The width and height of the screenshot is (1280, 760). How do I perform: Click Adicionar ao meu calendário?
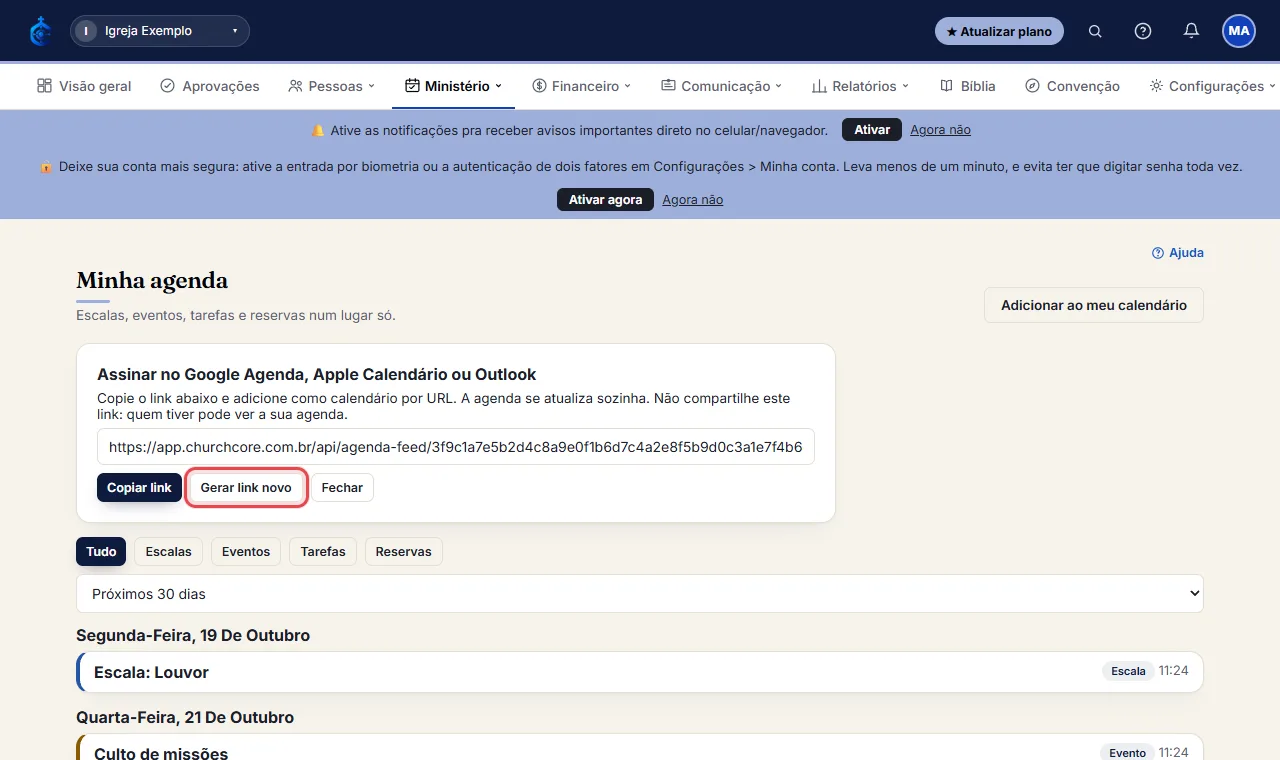point(1094,305)
